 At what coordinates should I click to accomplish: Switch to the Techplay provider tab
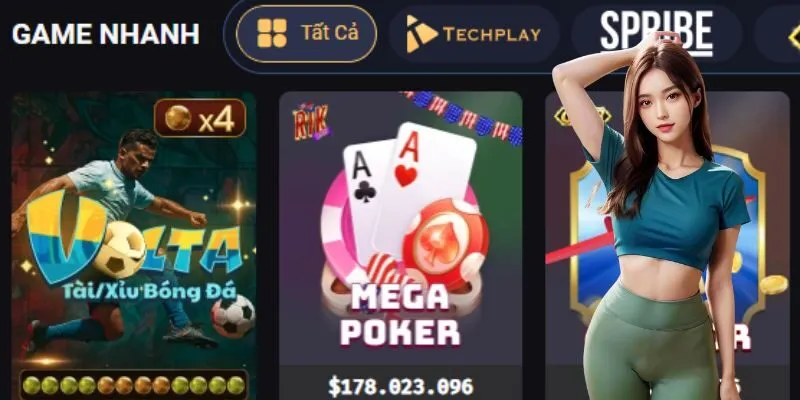[473, 34]
